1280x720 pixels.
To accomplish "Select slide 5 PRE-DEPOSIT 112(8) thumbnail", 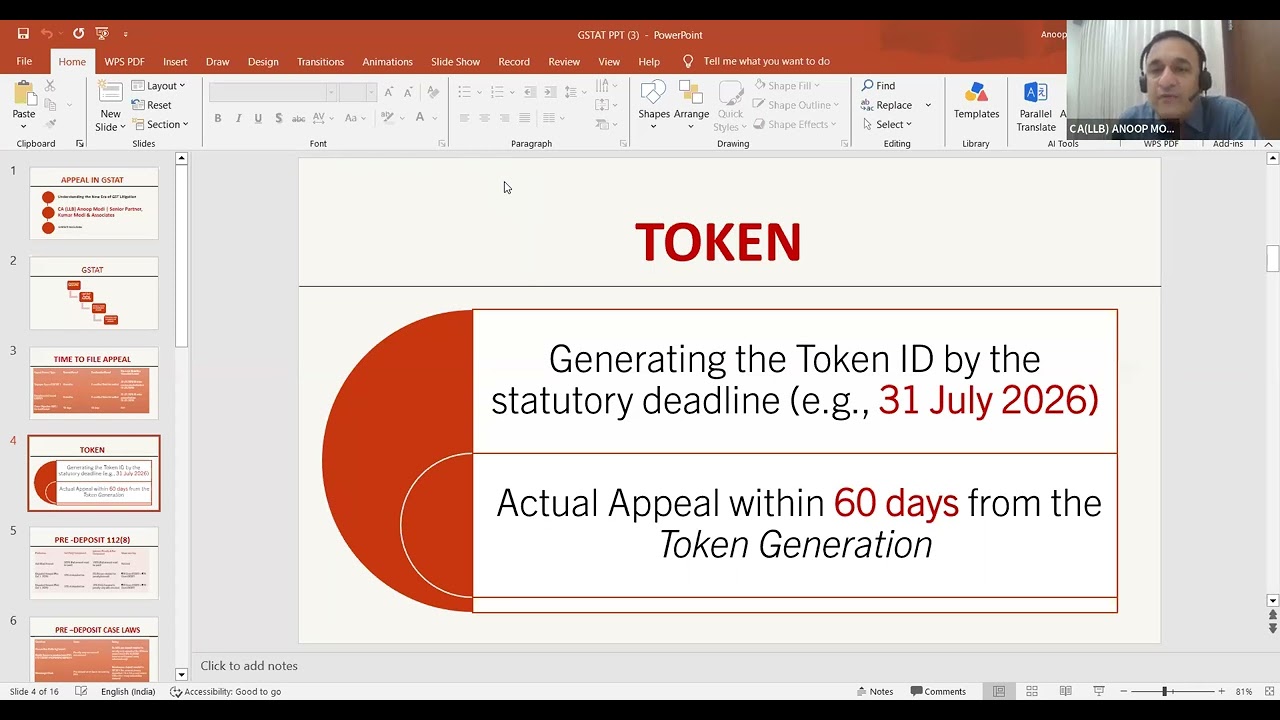I will [94, 563].
